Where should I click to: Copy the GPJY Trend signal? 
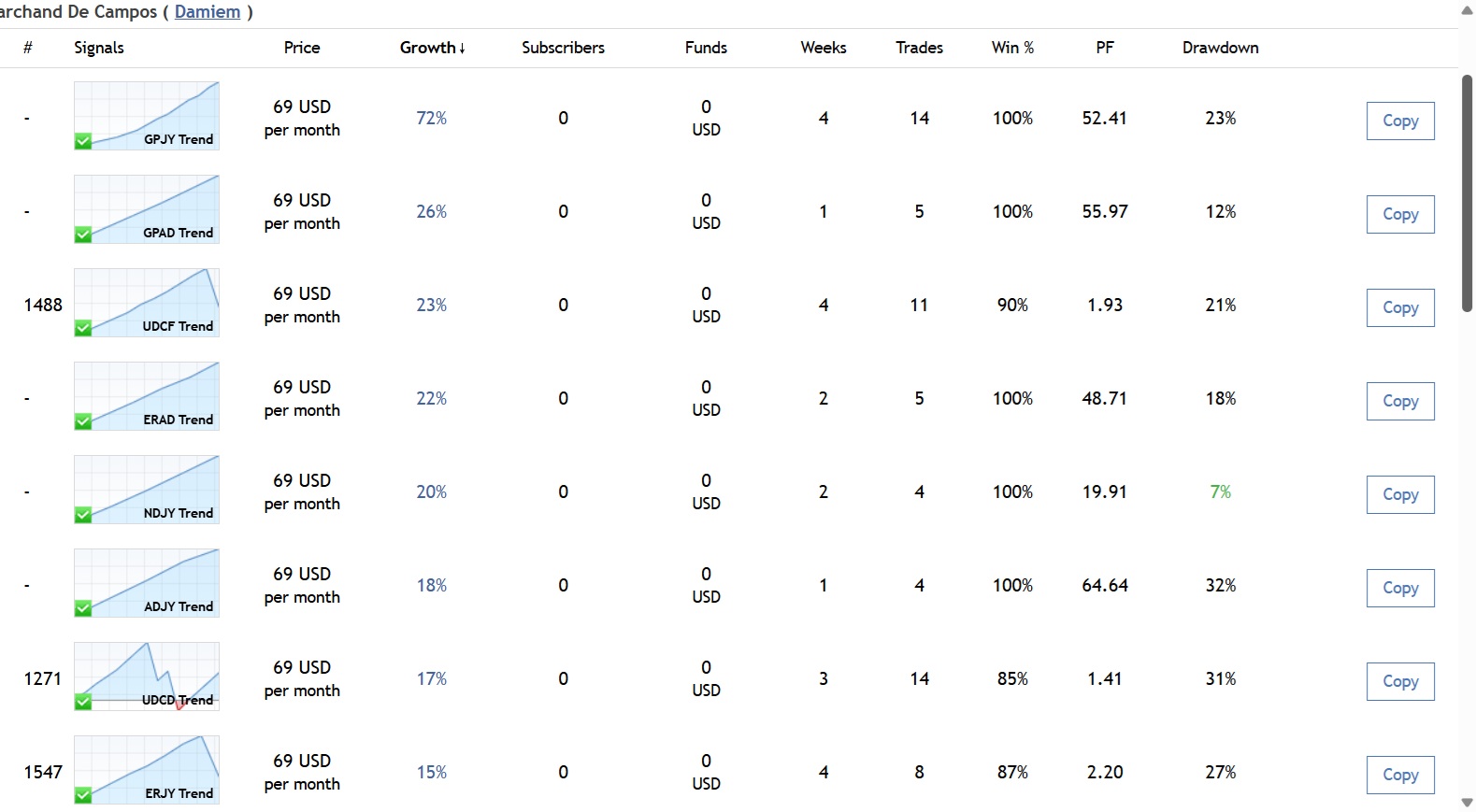(x=1399, y=121)
